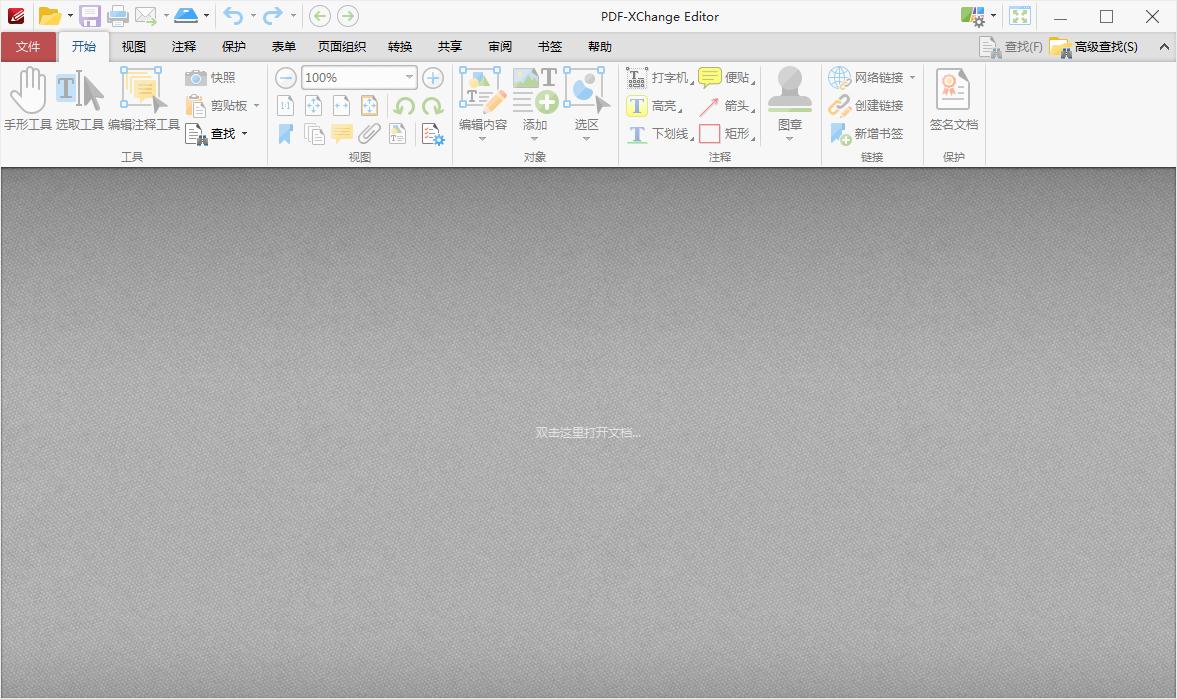Screen dimensions: 1177x699
Task: Open the zoom level 100% dropdown
Action: pos(409,78)
